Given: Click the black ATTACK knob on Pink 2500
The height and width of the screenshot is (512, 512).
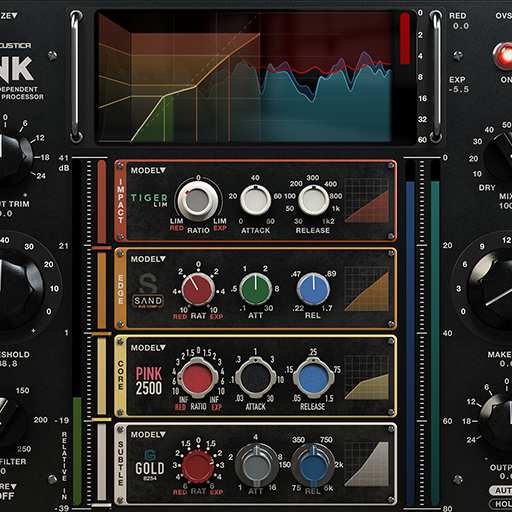Looking at the screenshot, I should 256,377.
